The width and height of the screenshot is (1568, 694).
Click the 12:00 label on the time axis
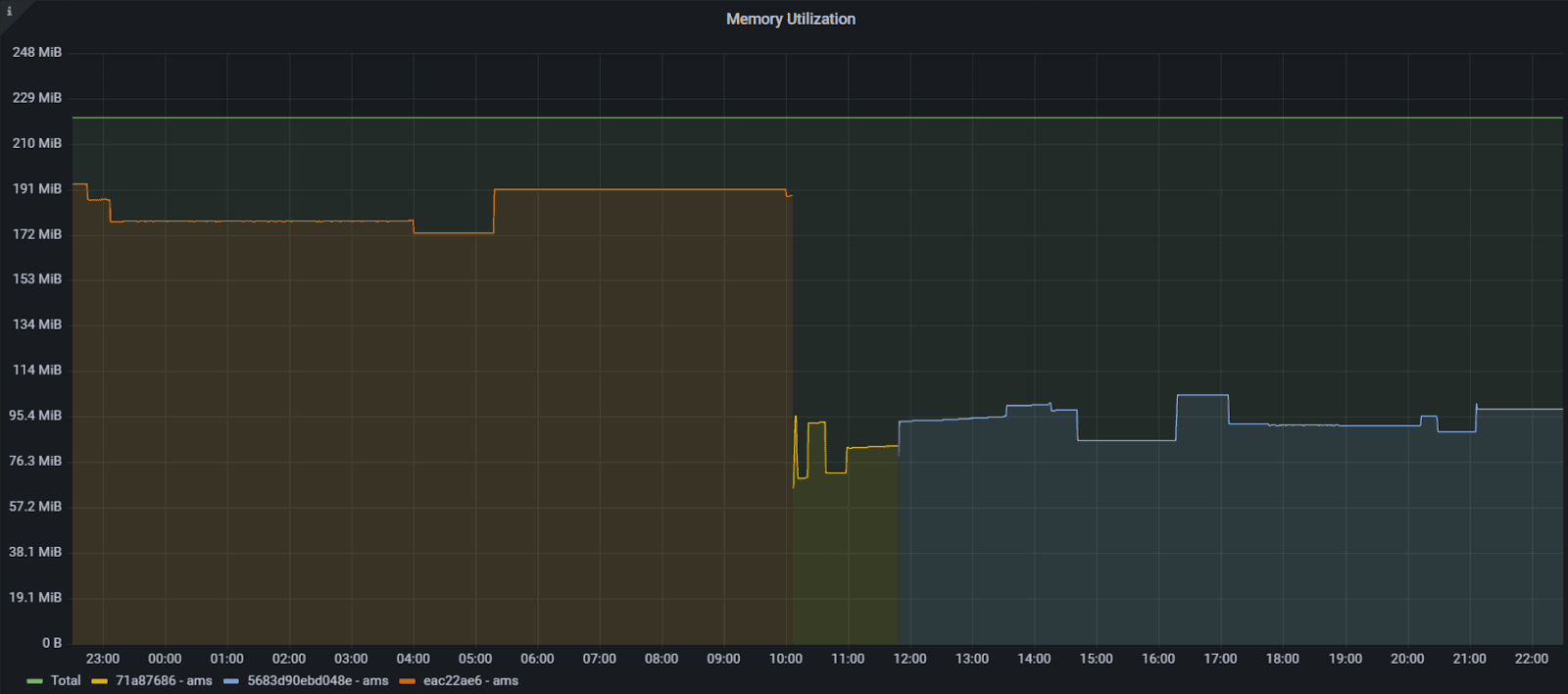coord(909,659)
